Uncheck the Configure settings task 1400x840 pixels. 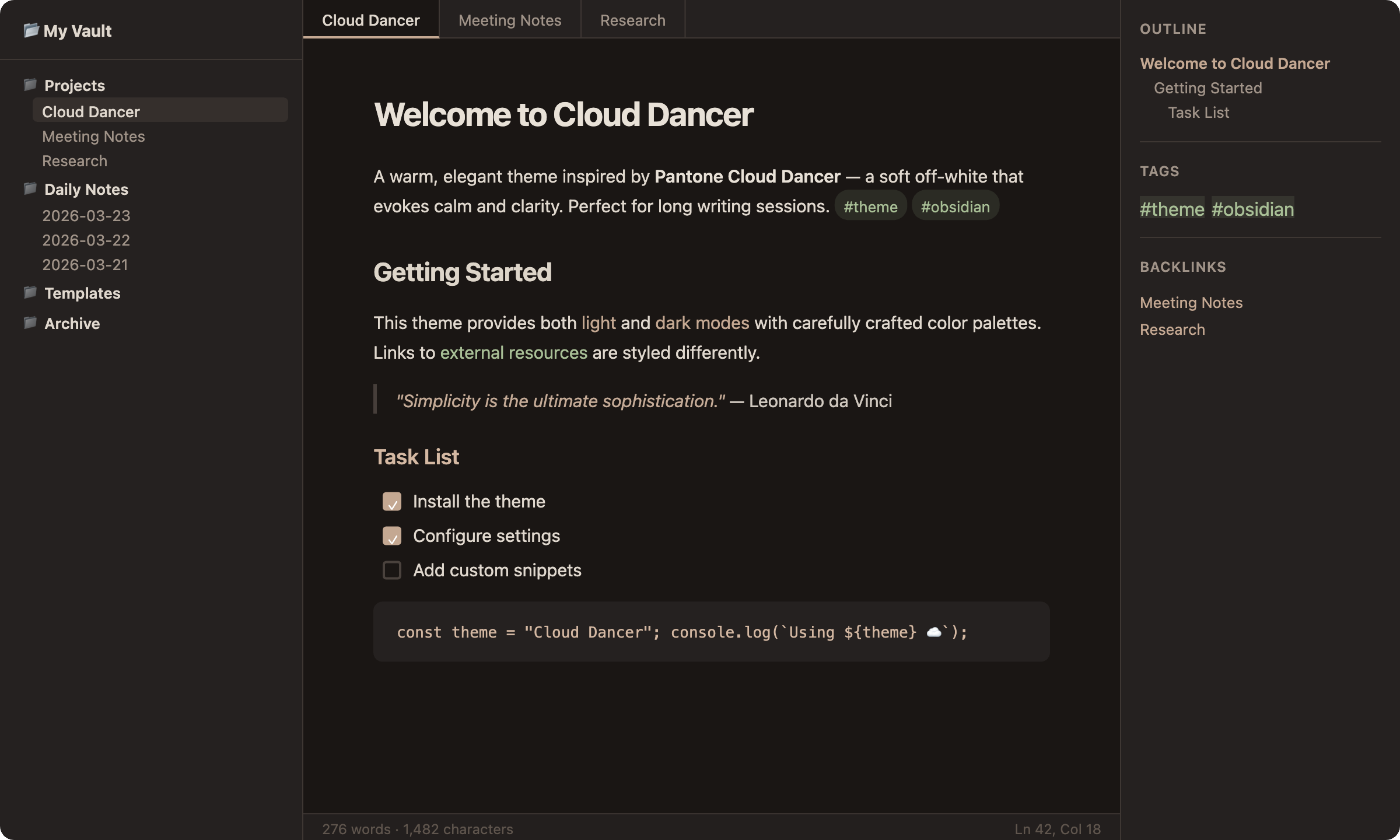point(392,536)
